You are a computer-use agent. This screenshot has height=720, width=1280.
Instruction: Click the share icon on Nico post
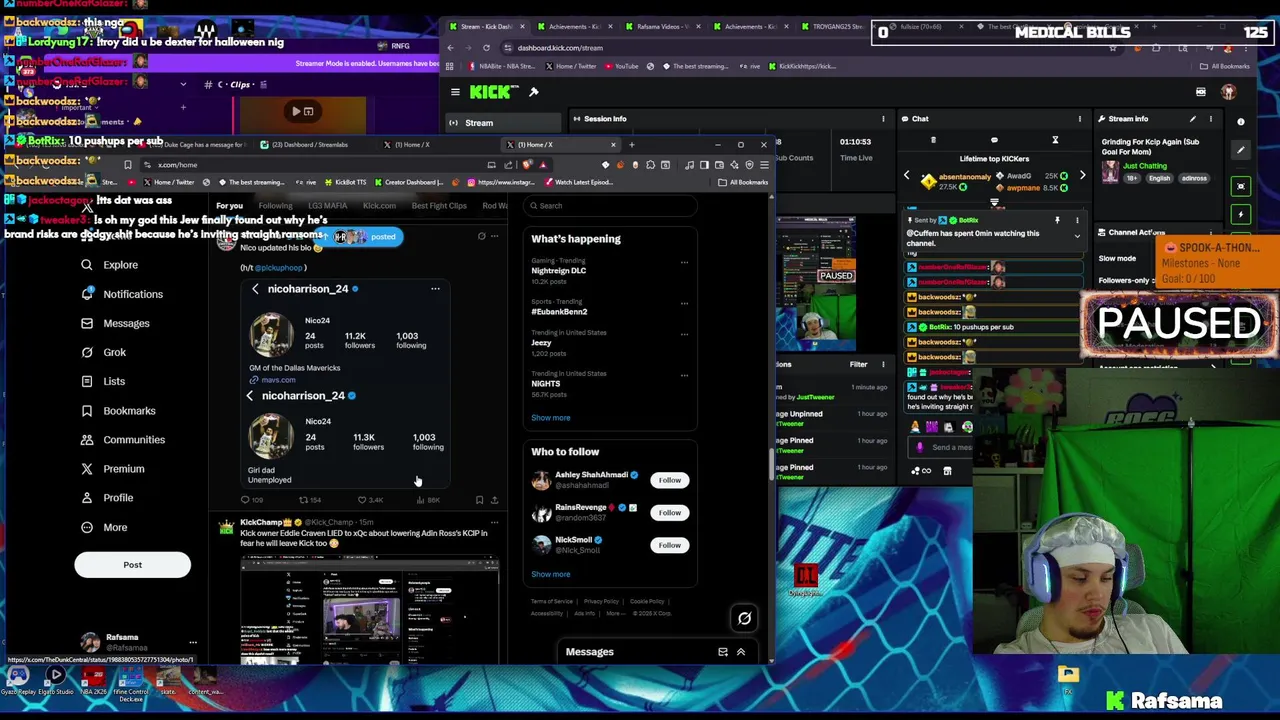point(494,500)
